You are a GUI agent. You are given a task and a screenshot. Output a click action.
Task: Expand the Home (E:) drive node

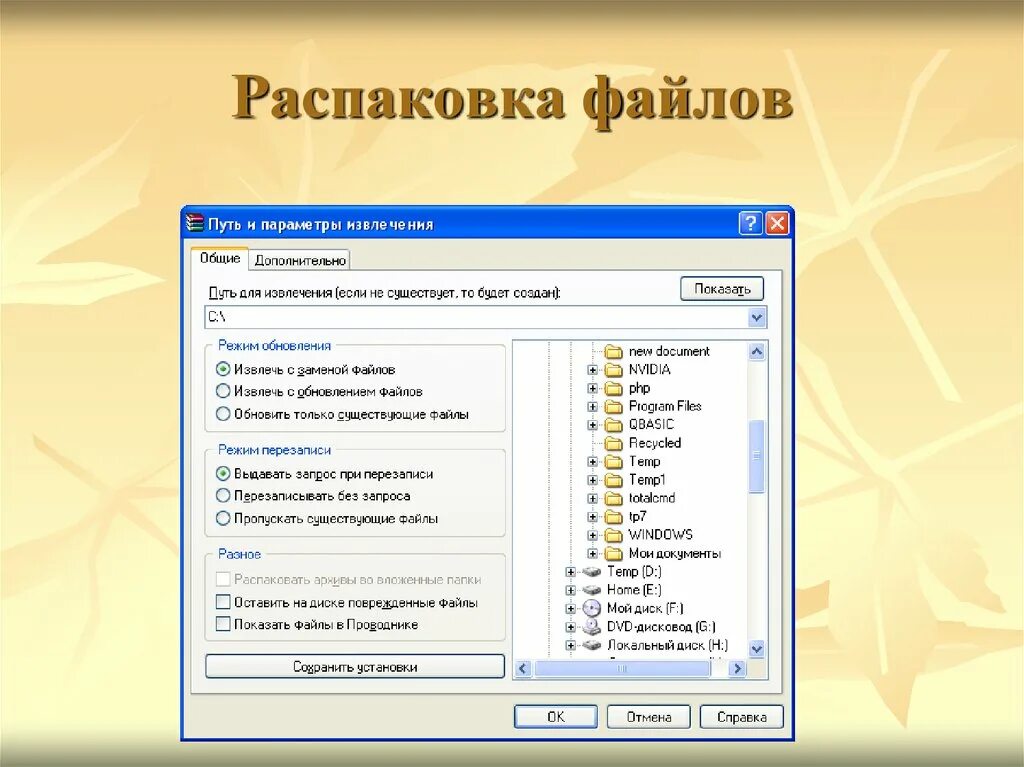pos(571,590)
